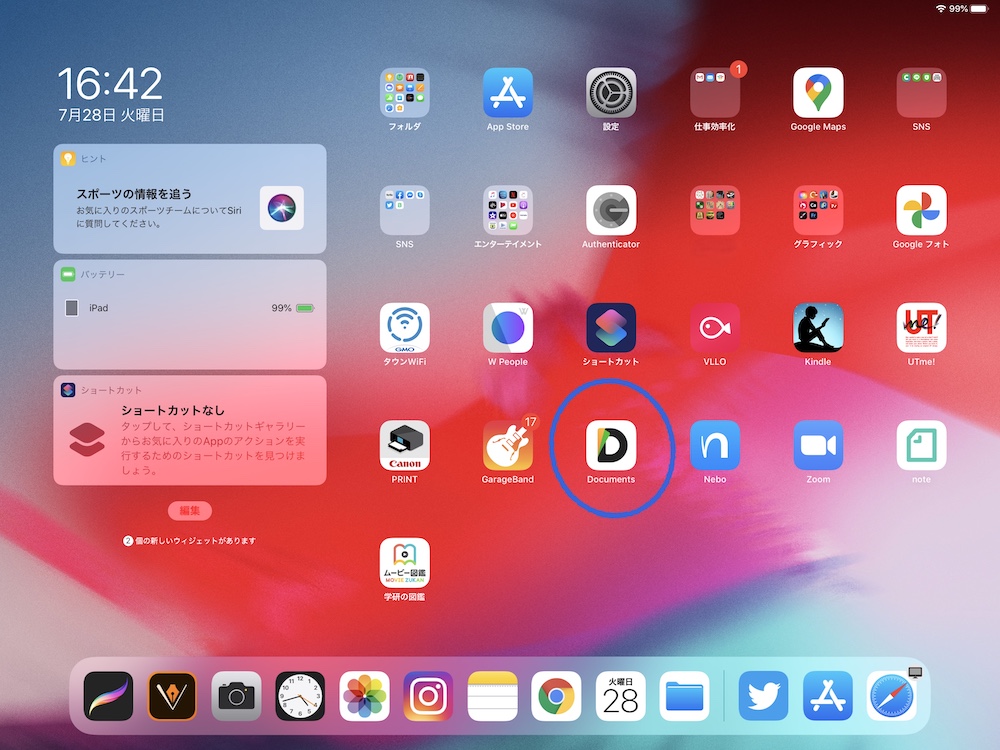Select the iPad battery row
This screenshot has width=1000, height=750.
[190, 308]
